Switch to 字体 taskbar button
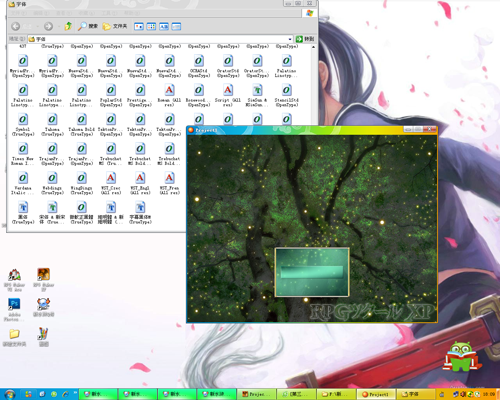This screenshot has height=400, width=500. [x=416, y=394]
